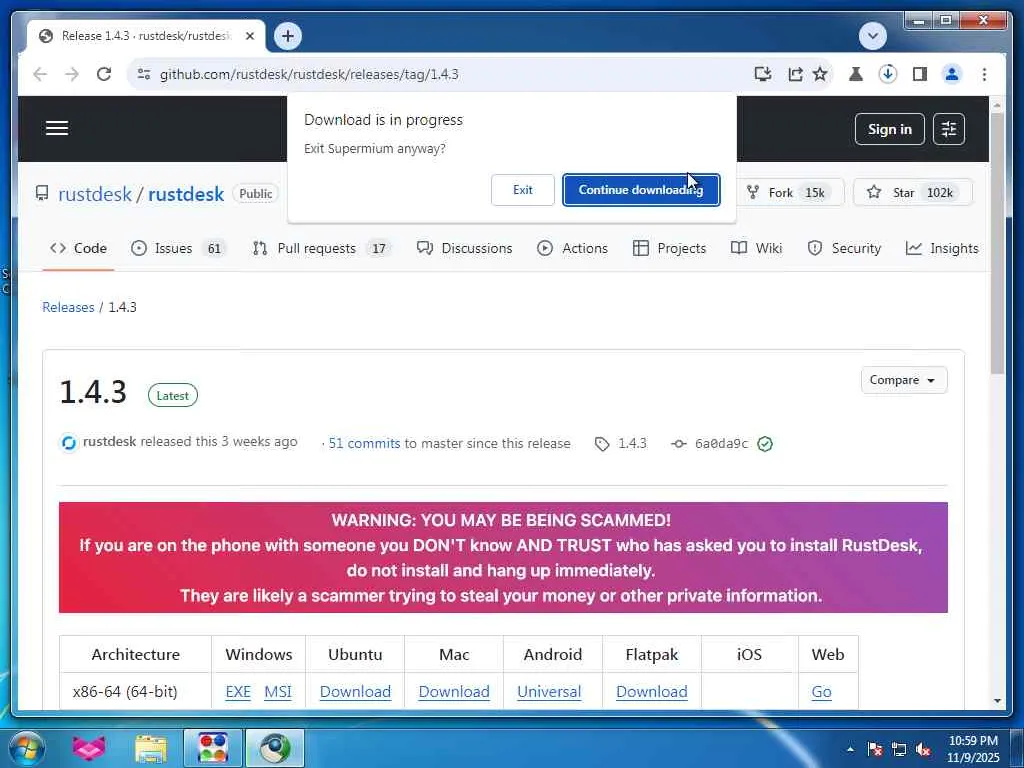Switch to the Discussions tab
1024x768 pixels.
pyautogui.click(x=464, y=248)
